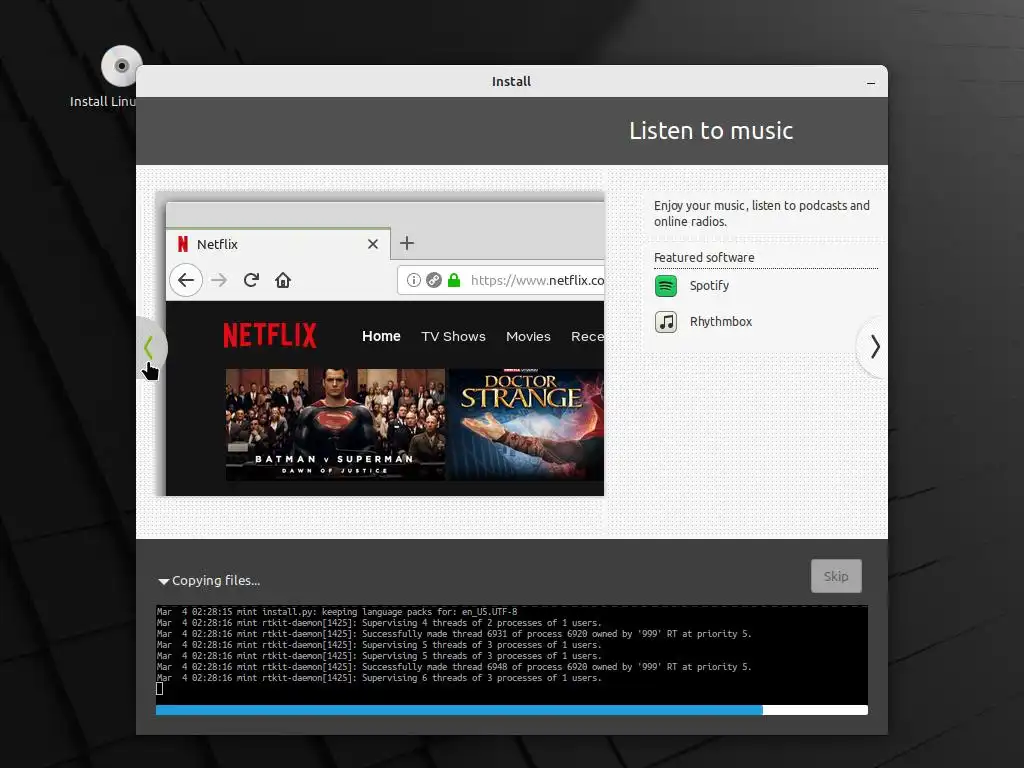Image resolution: width=1024 pixels, height=768 pixels.
Task: Click log line 'Supervising 4 threads of 2 processes'
Action: click(x=379, y=623)
